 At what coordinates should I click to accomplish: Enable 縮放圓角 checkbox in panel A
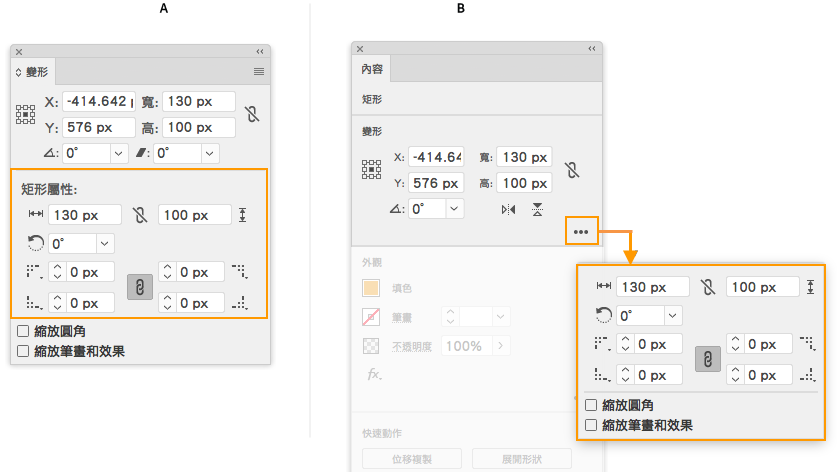pos(24,333)
